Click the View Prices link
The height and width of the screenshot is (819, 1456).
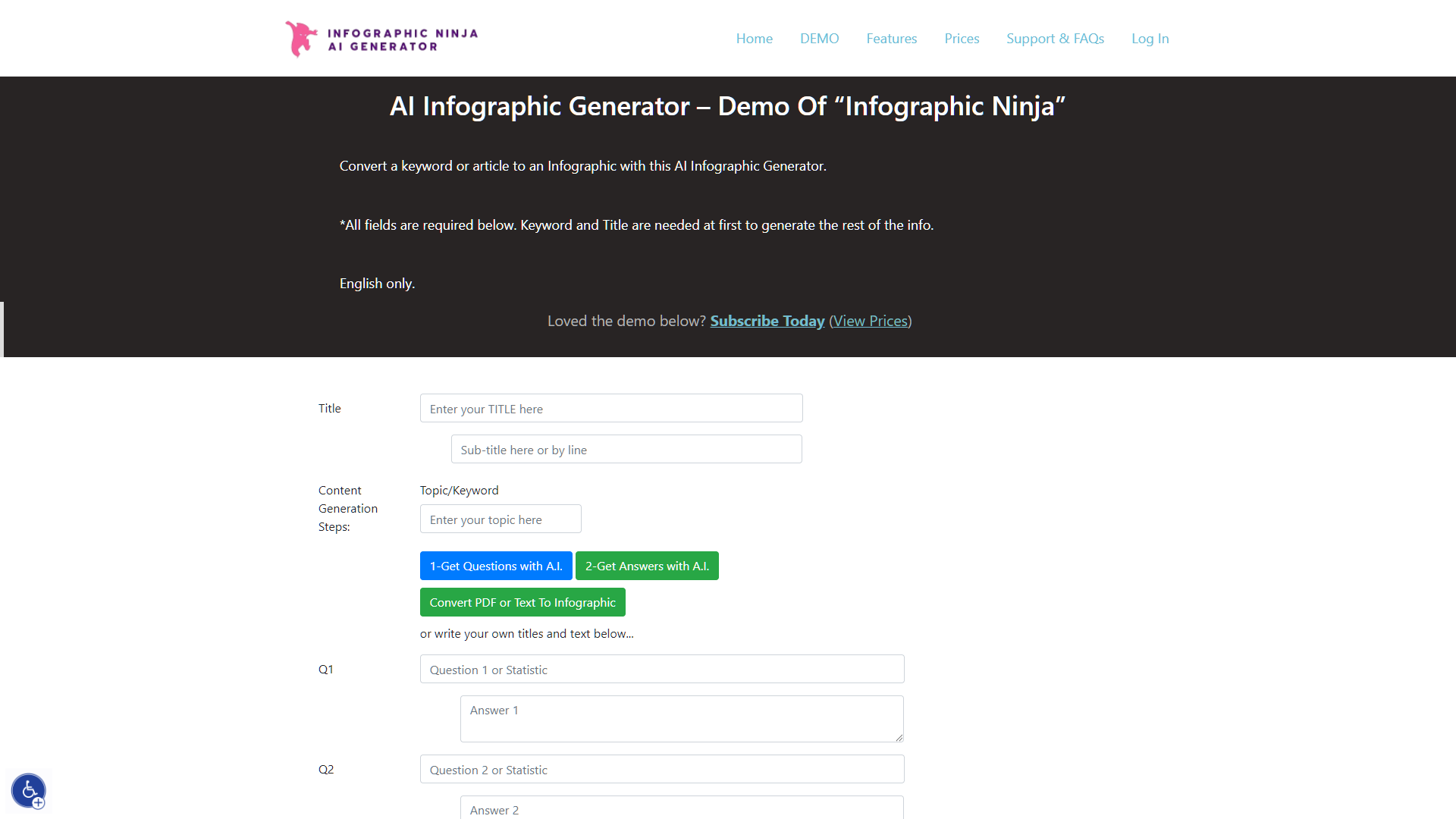tap(870, 321)
